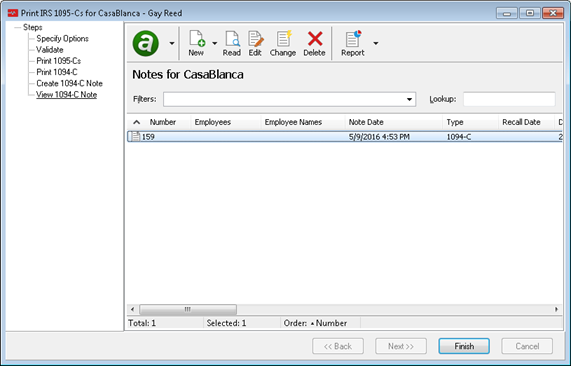
Task: Expand the New button dropdown arrow
Action: click(215, 43)
